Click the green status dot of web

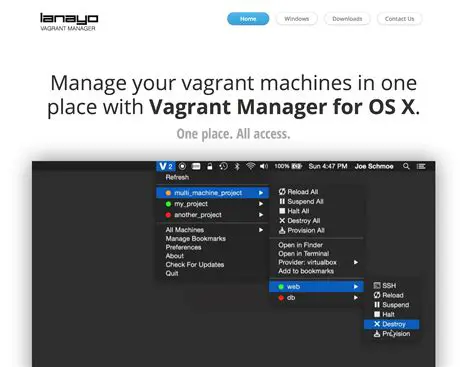point(281,287)
